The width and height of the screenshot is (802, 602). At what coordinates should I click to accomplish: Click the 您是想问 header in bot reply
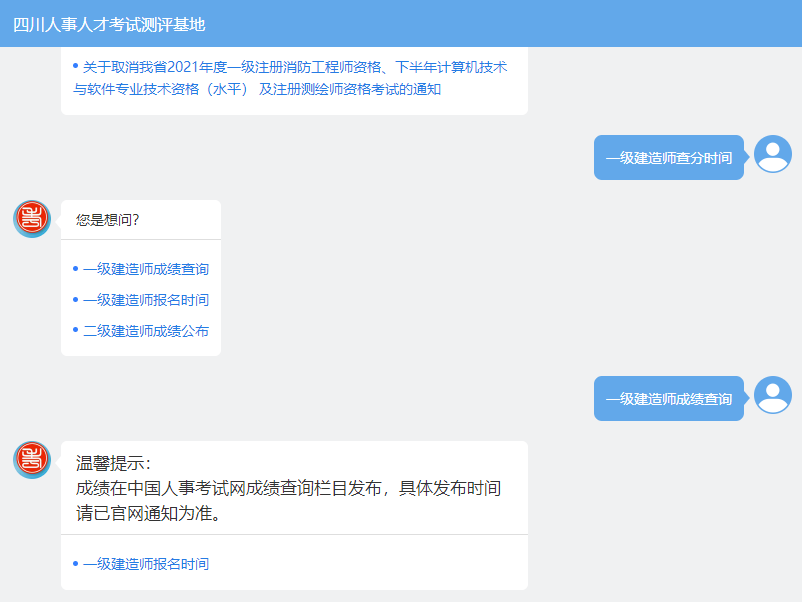tap(108, 219)
